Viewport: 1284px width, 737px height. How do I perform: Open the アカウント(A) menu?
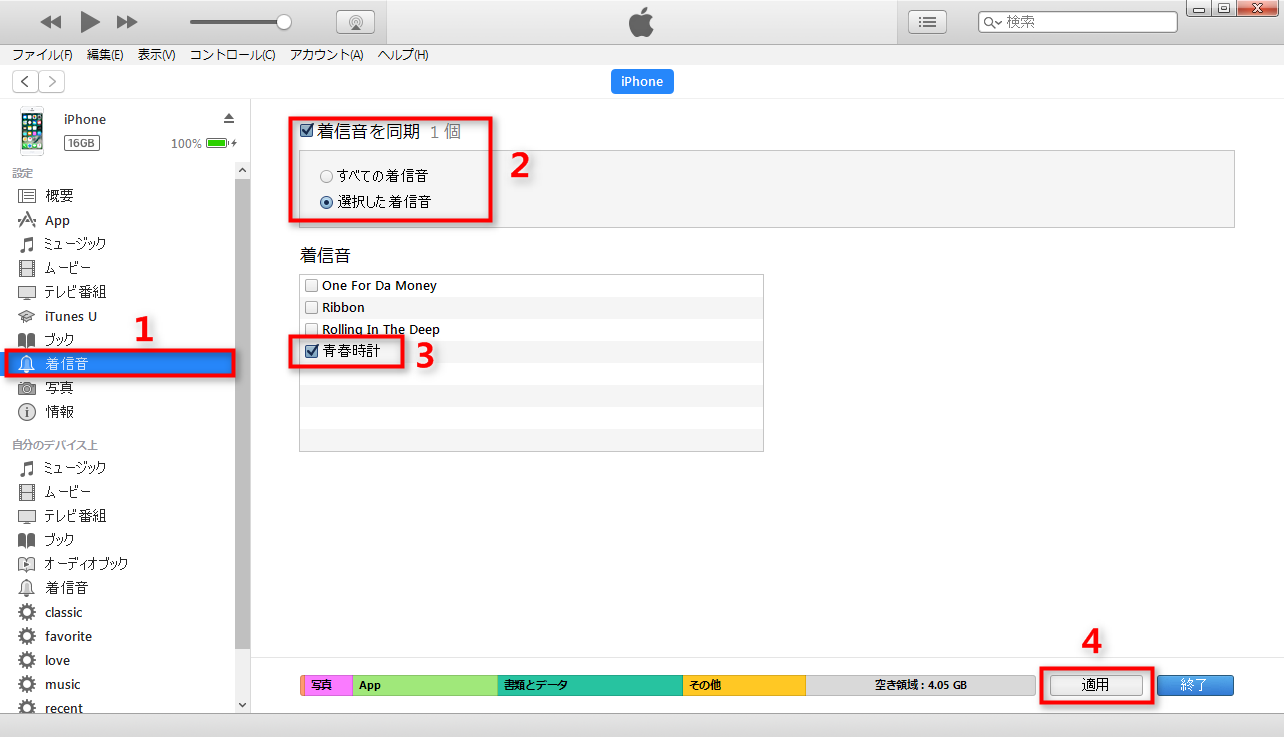pos(326,55)
